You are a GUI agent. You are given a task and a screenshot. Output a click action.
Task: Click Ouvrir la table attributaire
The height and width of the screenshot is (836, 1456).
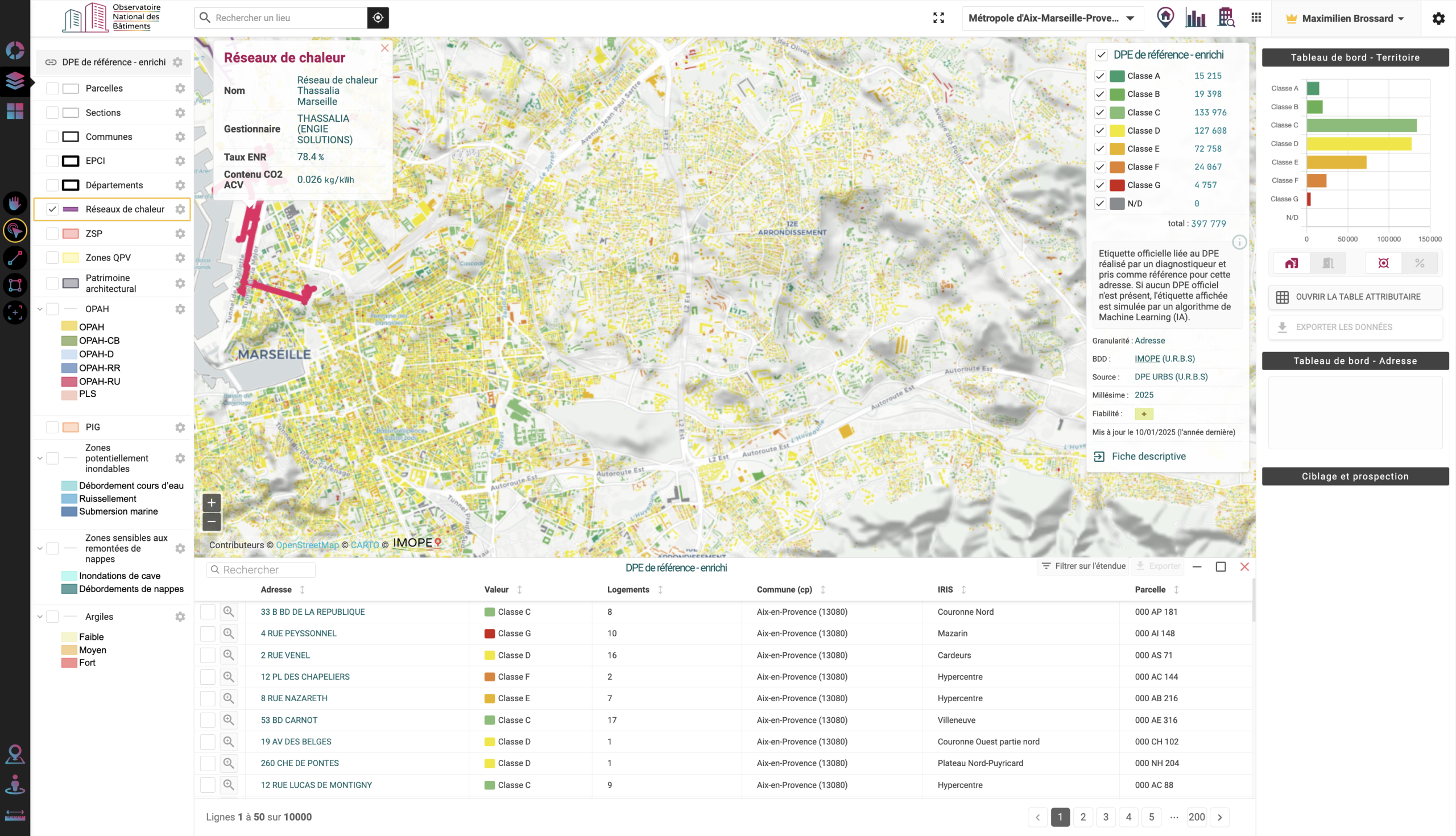pyautogui.click(x=1355, y=296)
